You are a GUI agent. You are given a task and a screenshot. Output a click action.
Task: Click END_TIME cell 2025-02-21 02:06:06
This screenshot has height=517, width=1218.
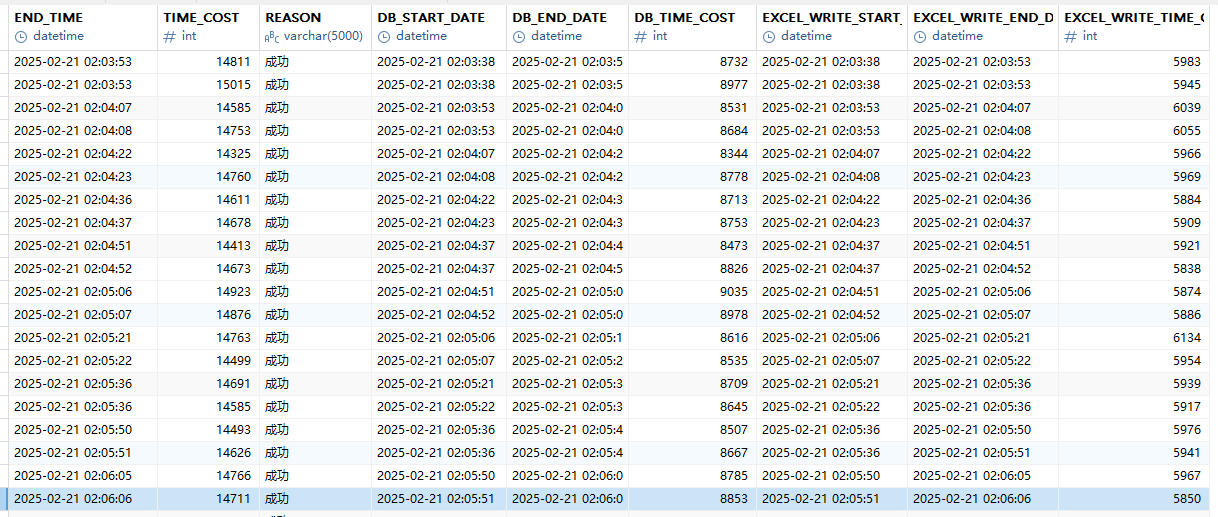pyautogui.click(x=83, y=499)
